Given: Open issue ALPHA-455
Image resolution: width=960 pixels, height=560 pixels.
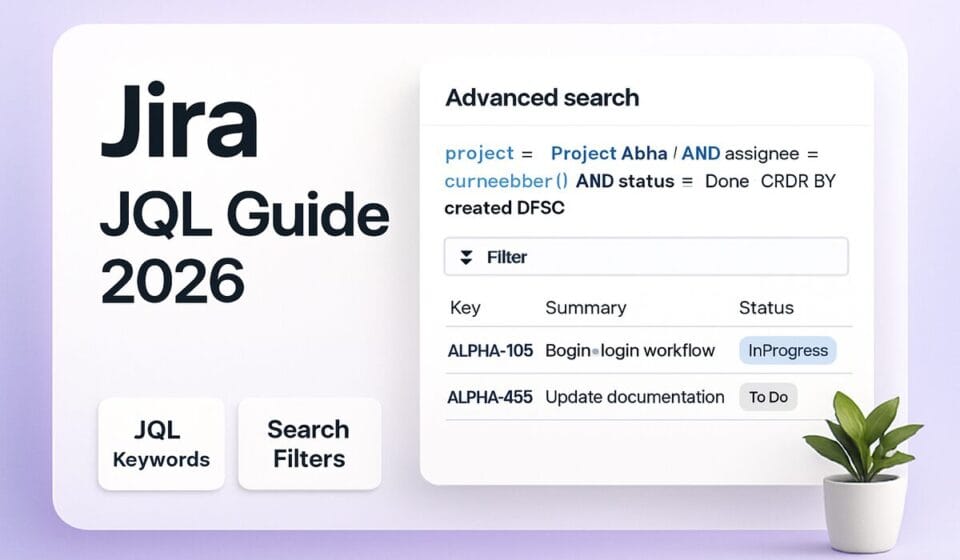Looking at the screenshot, I should coord(490,397).
